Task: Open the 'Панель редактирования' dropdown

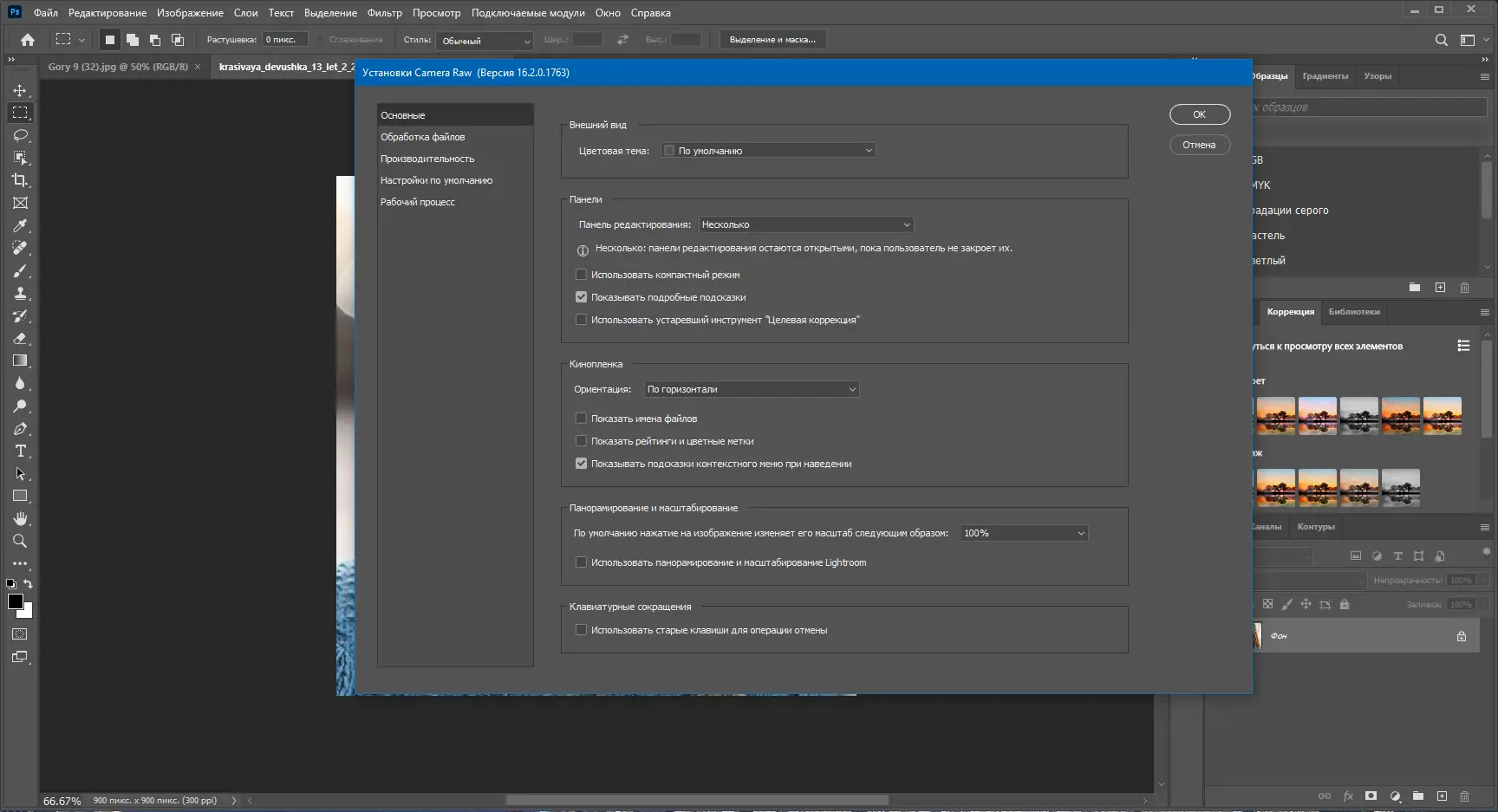Action: click(806, 224)
